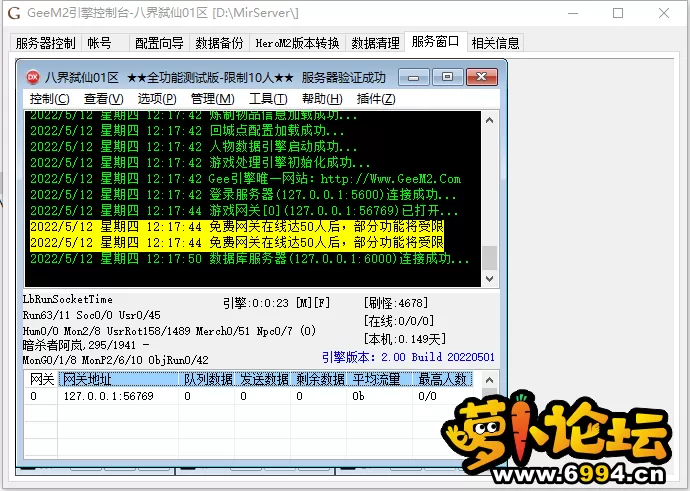Open the 工具(T) menu
Image resolution: width=690 pixels, height=491 pixels.
(268, 99)
